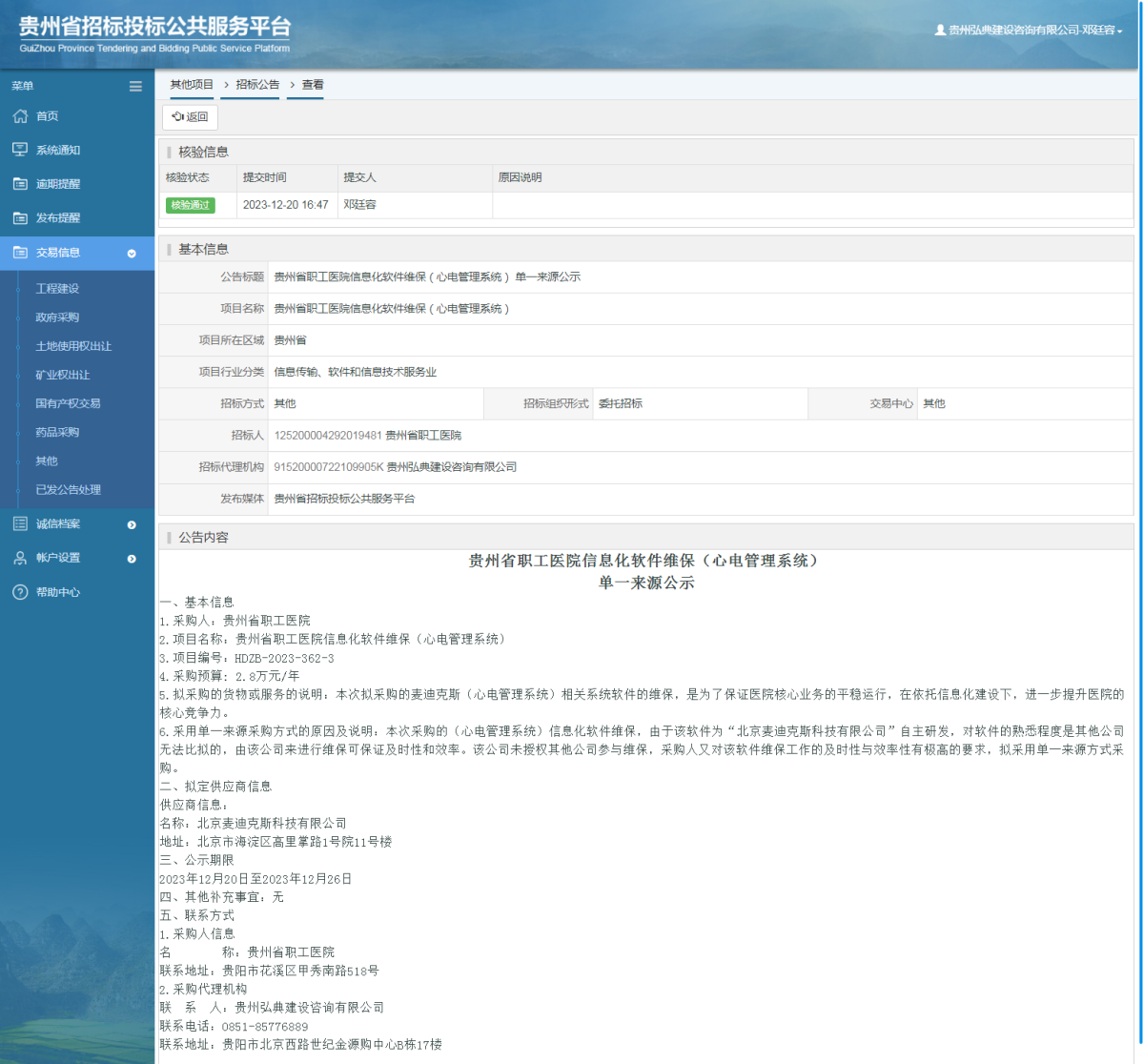Click the icon next to 发布提醒
The height and width of the screenshot is (1064, 1144).
20,218
